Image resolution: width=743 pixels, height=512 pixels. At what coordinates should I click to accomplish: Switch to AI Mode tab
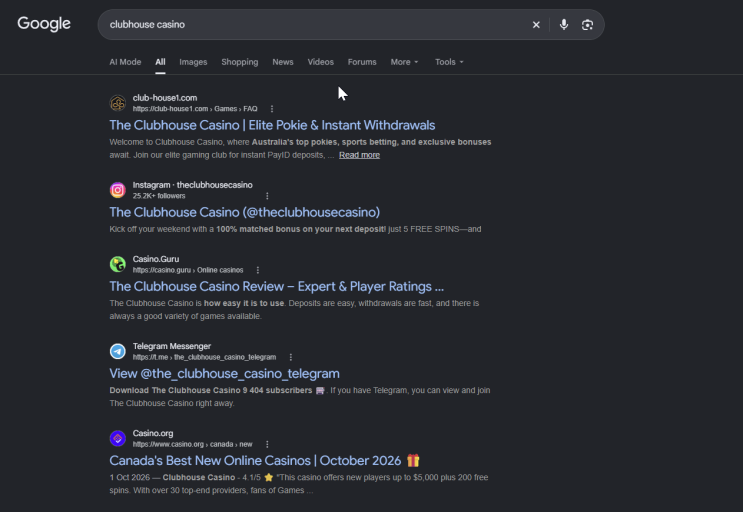(x=125, y=62)
